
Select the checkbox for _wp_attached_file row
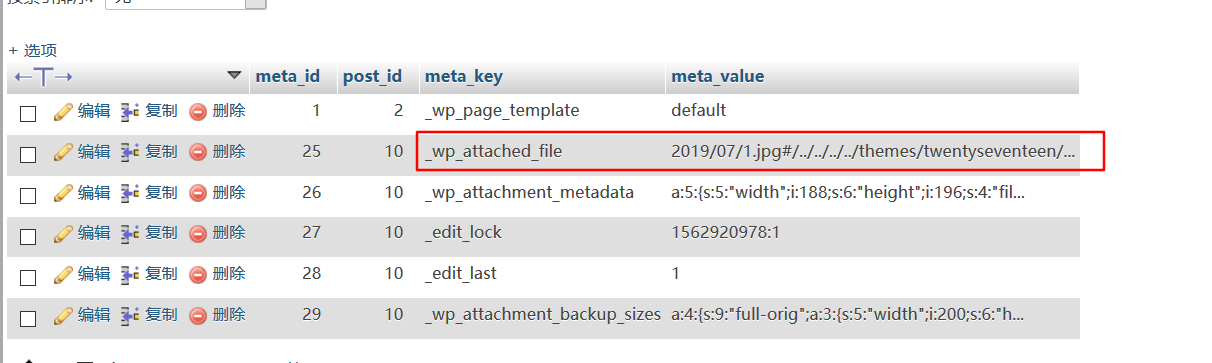pyautogui.click(x=28, y=154)
